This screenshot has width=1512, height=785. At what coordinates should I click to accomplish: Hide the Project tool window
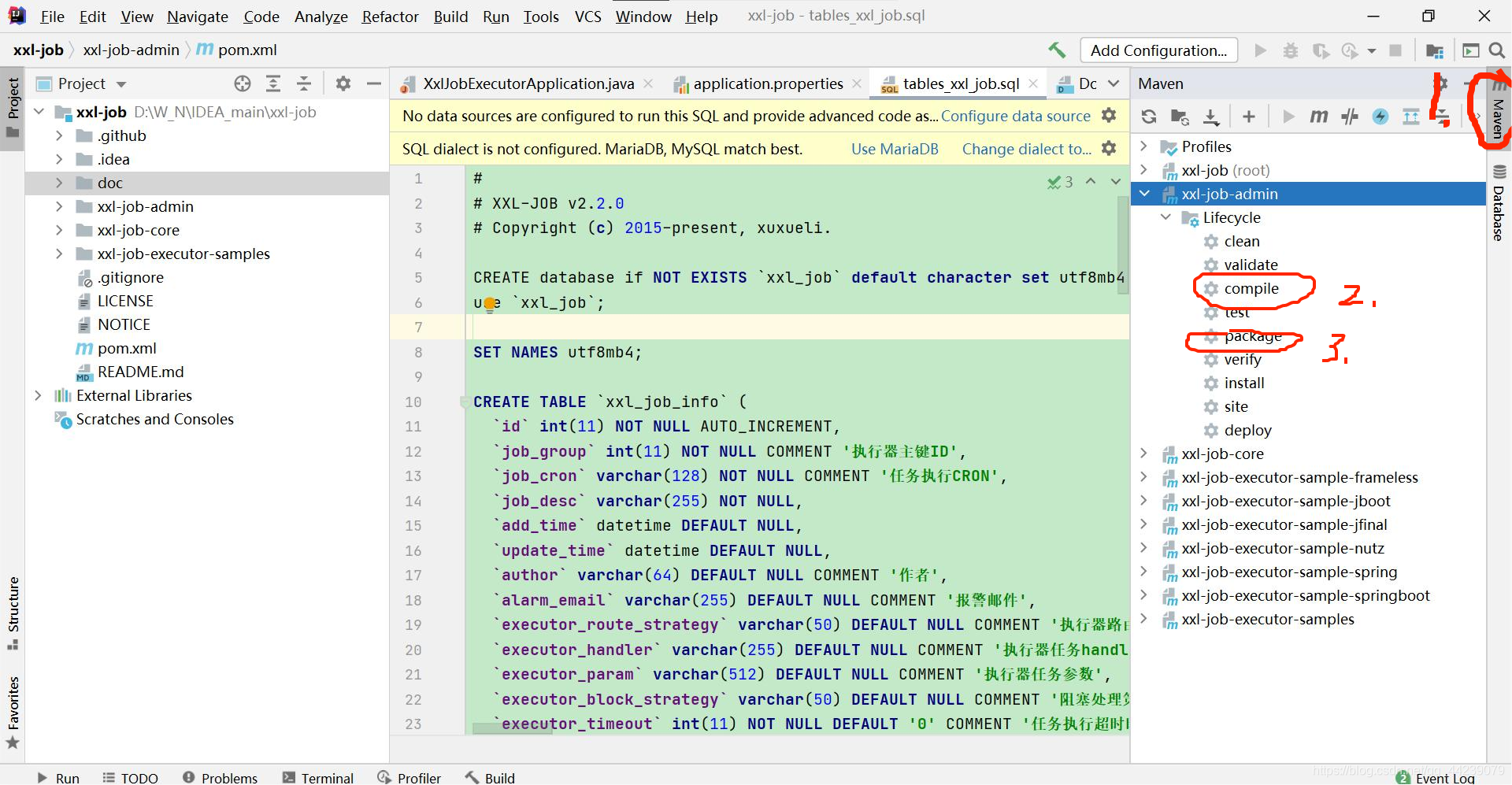tap(374, 83)
